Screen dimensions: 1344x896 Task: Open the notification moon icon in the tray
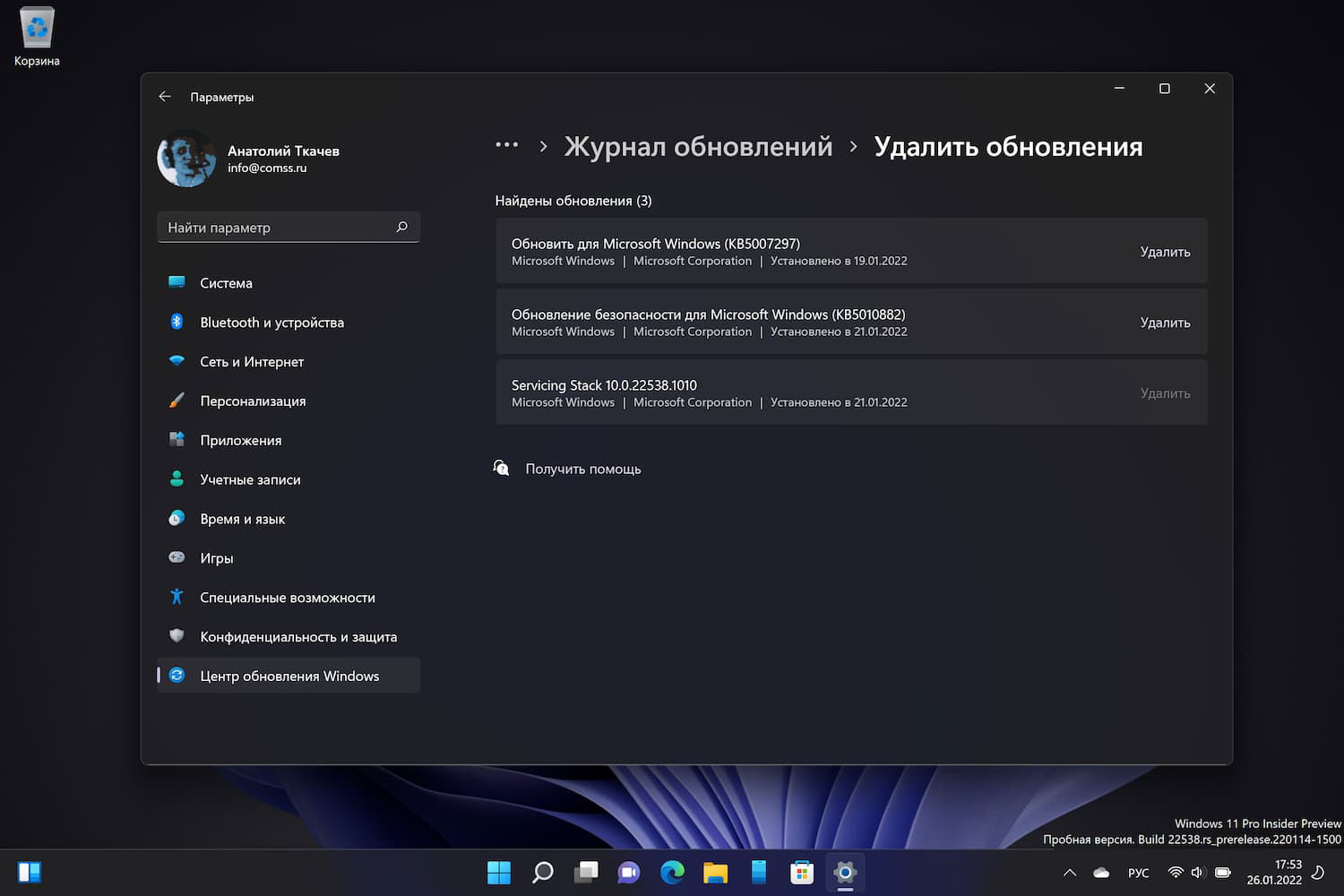click(x=1318, y=873)
